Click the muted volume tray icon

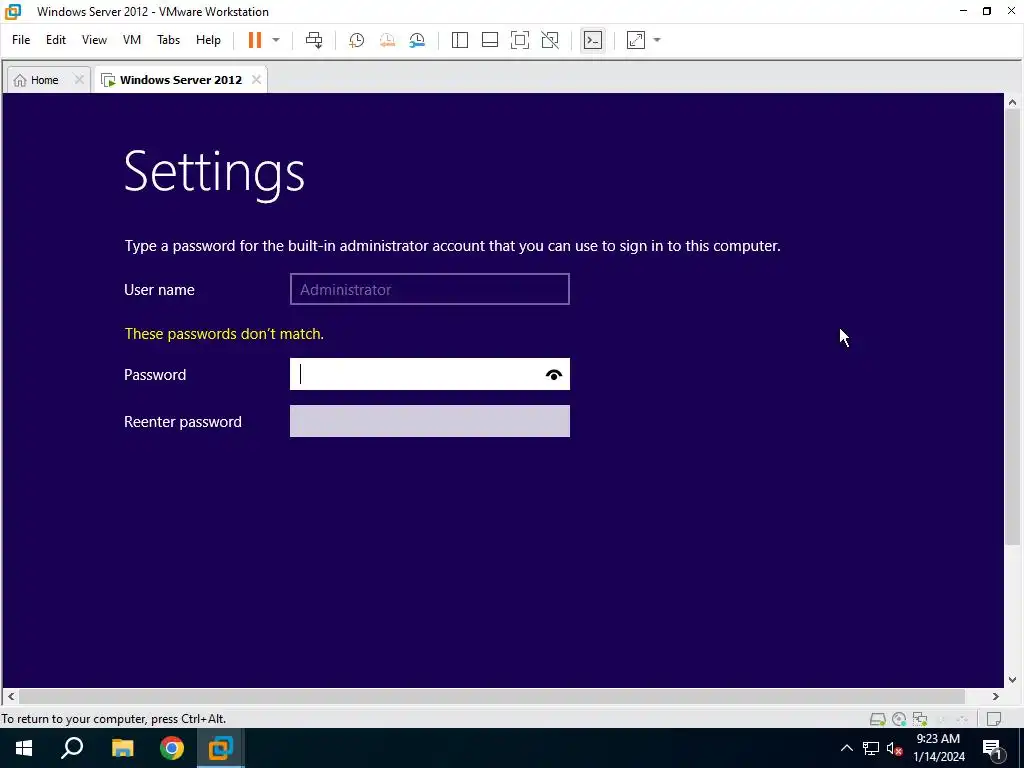point(895,748)
